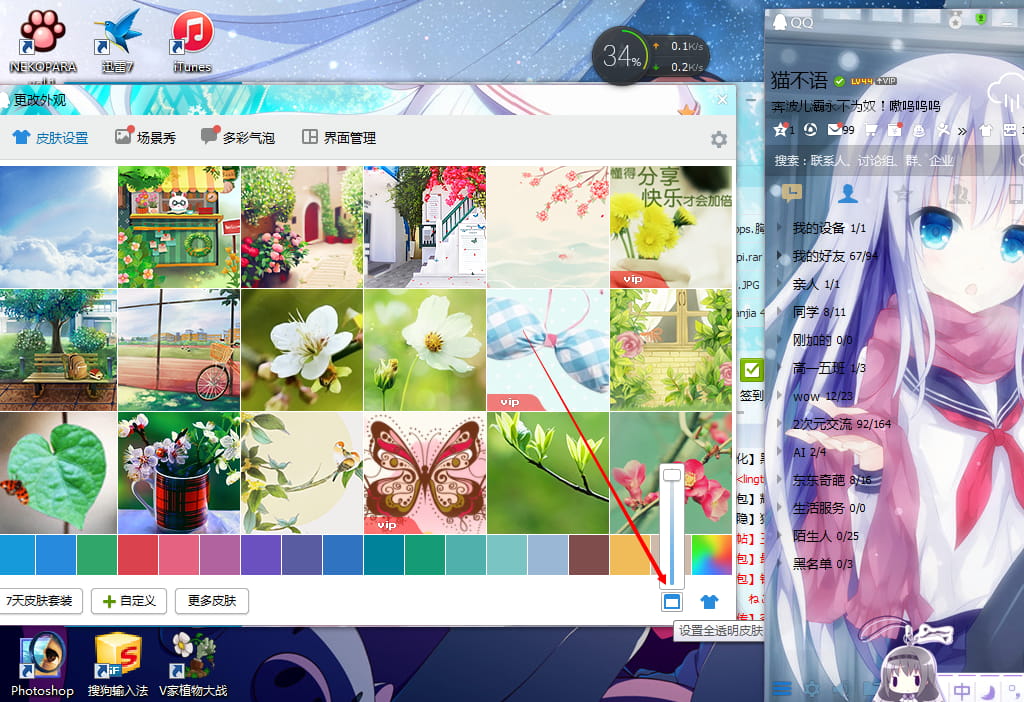Open QQ mailbox envelope icon
Screen dimensions: 1024x702
(835, 130)
